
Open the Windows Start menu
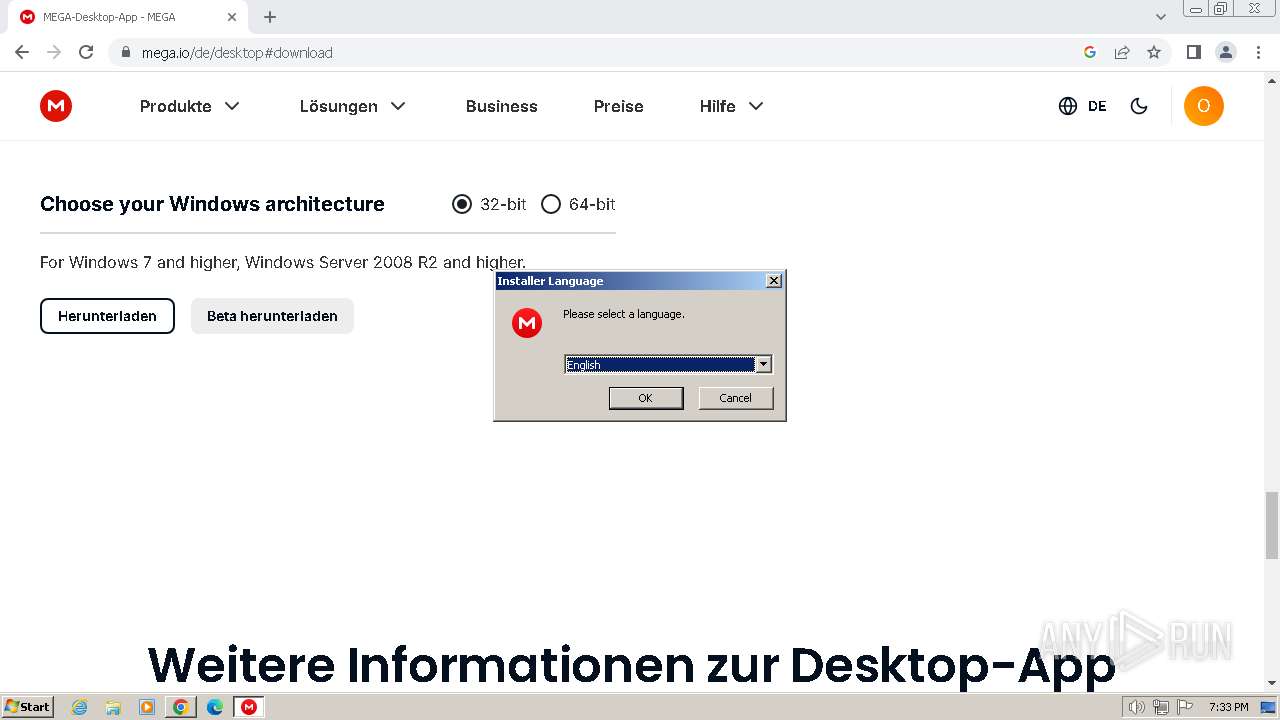[x=27, y=707]
